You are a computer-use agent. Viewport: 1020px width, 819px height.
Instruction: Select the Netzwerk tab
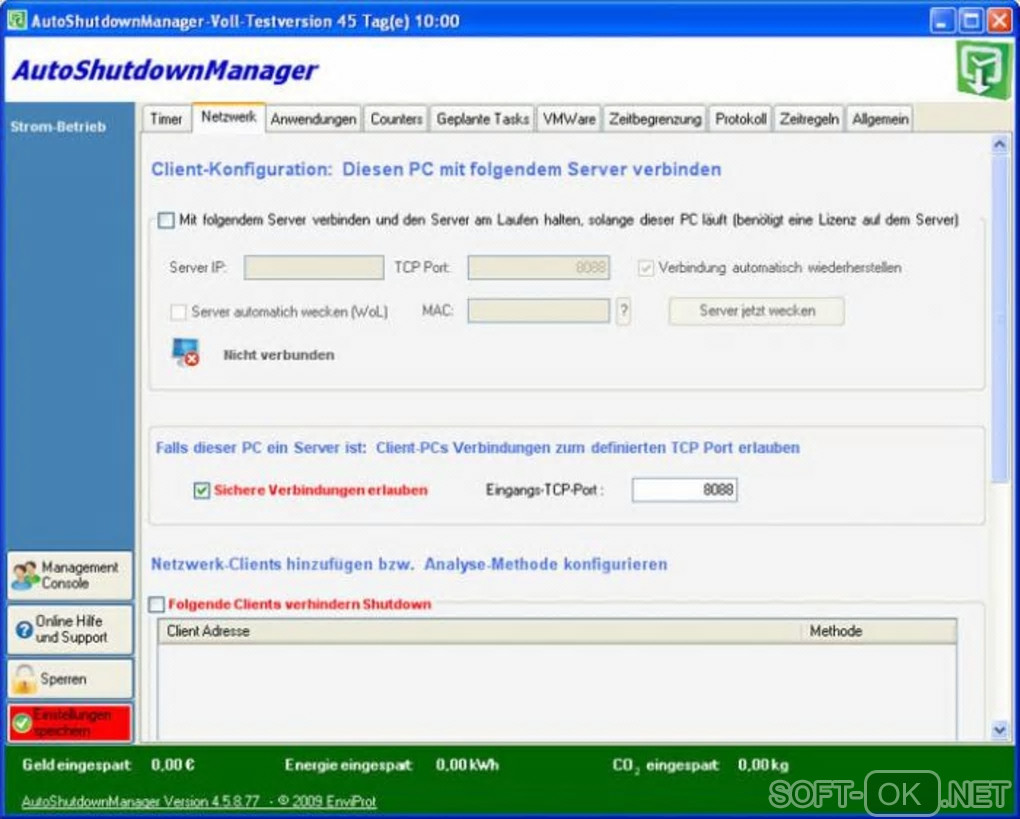click(228, 117)
